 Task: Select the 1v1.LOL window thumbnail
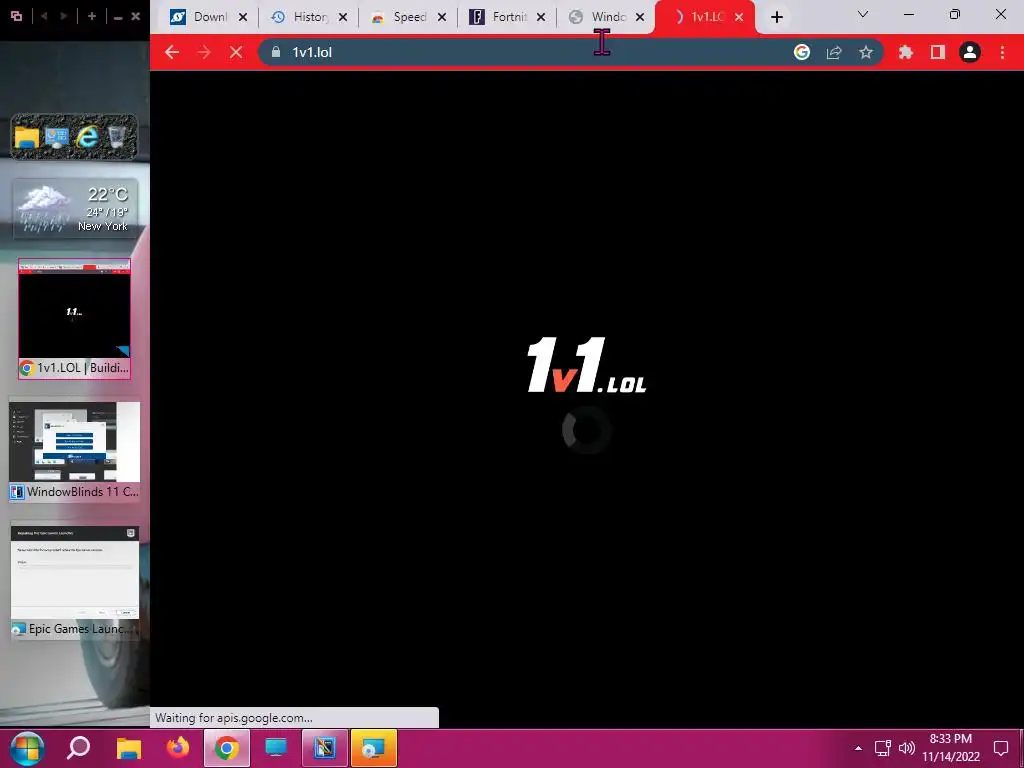pyautogui.click(x=74, y=319)
